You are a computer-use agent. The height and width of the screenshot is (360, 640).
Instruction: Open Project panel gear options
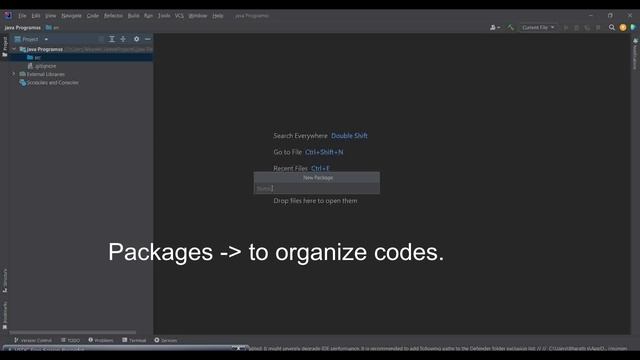[136, 39]
